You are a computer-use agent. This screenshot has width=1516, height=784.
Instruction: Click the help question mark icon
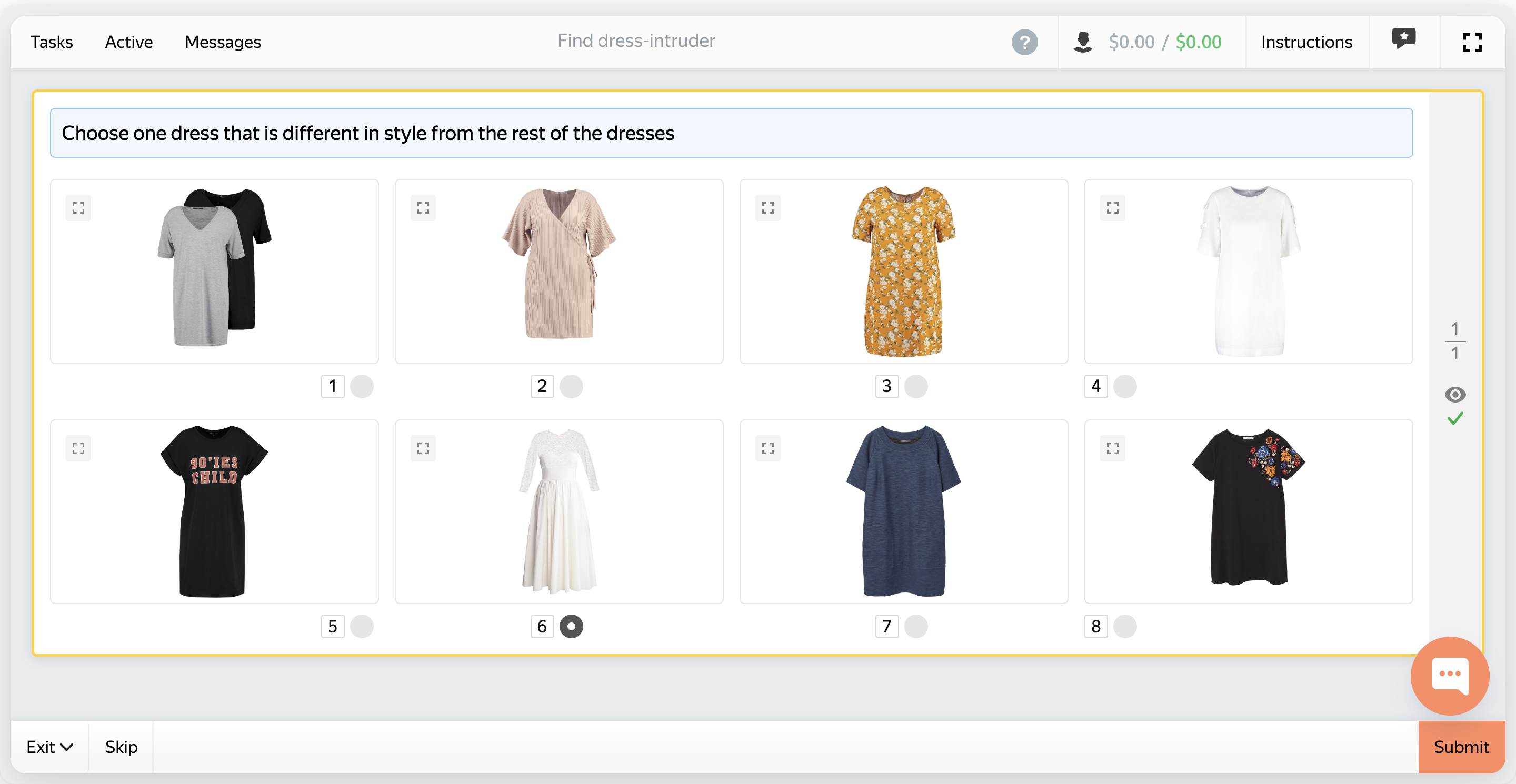click(x=1024, y=42)
